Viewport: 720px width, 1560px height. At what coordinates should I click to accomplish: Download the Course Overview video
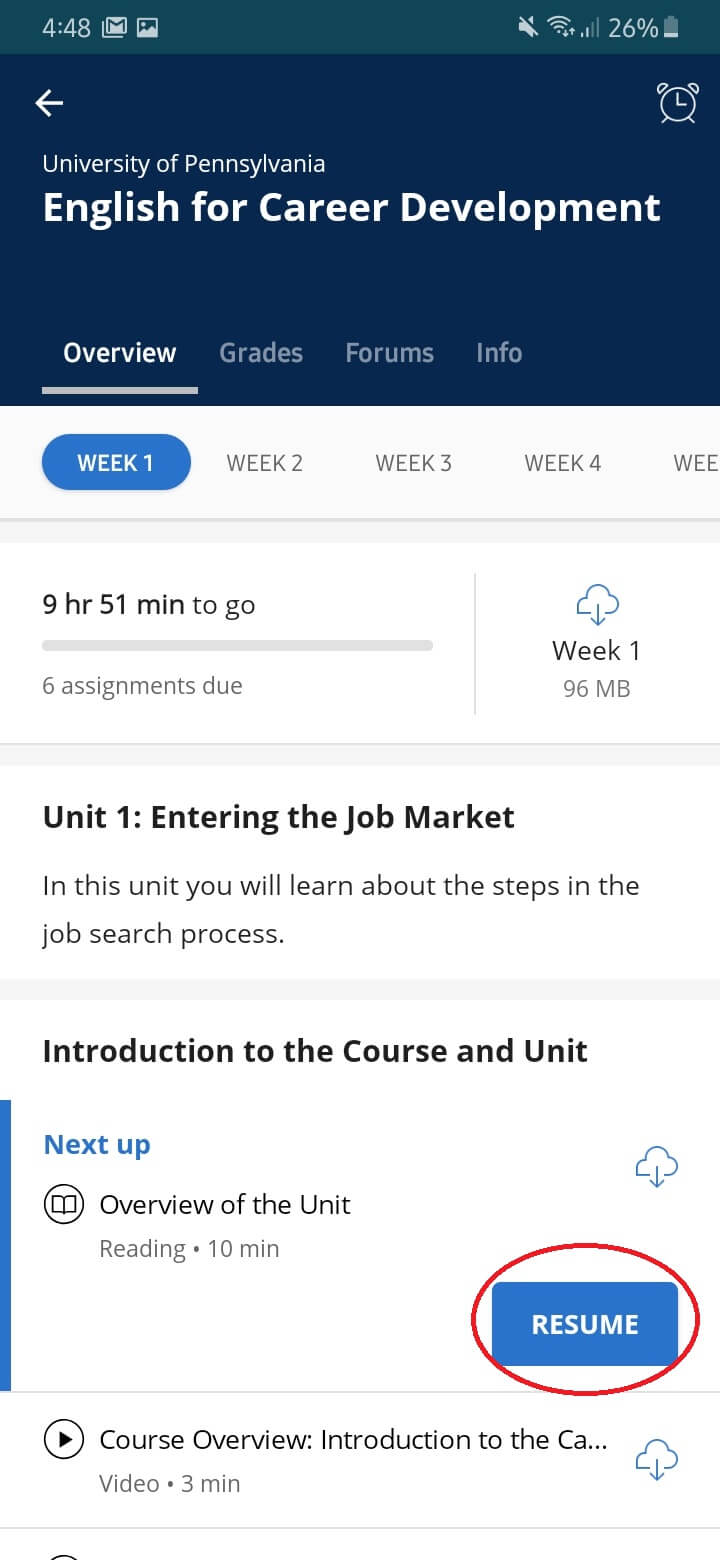(657, 1458)
